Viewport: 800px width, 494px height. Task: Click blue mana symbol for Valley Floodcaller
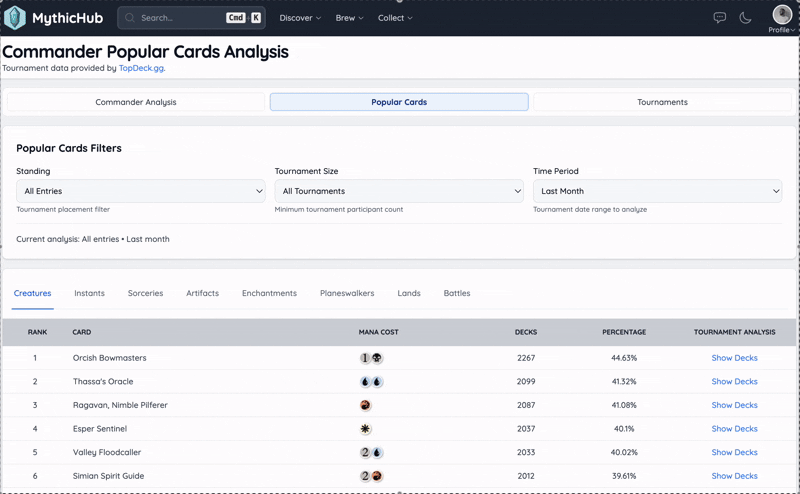(x=377, y=453)
